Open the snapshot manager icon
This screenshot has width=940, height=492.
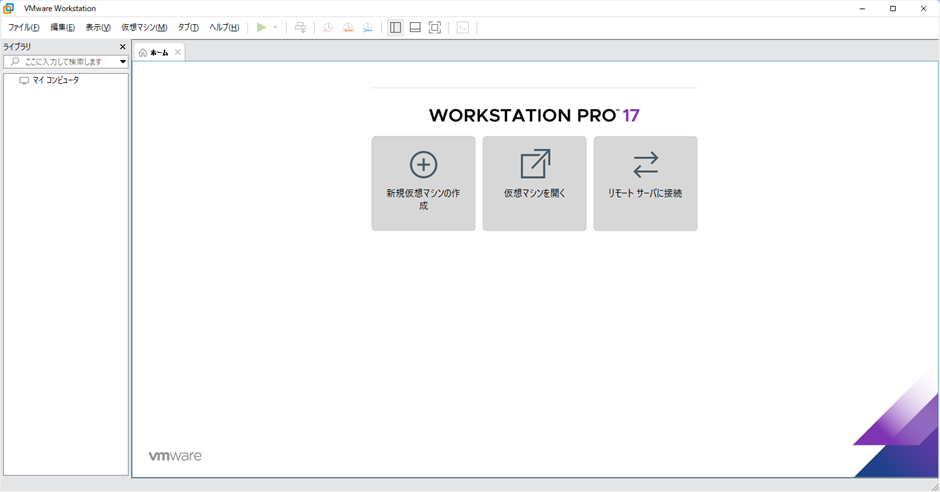(x=368, y=28)
